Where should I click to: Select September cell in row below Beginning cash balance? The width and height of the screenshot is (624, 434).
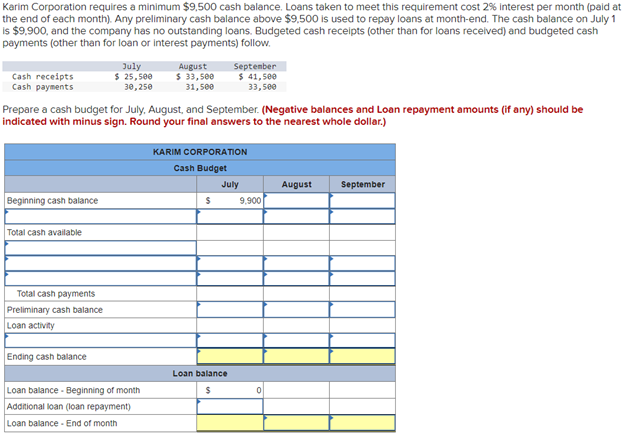(362, 216)
